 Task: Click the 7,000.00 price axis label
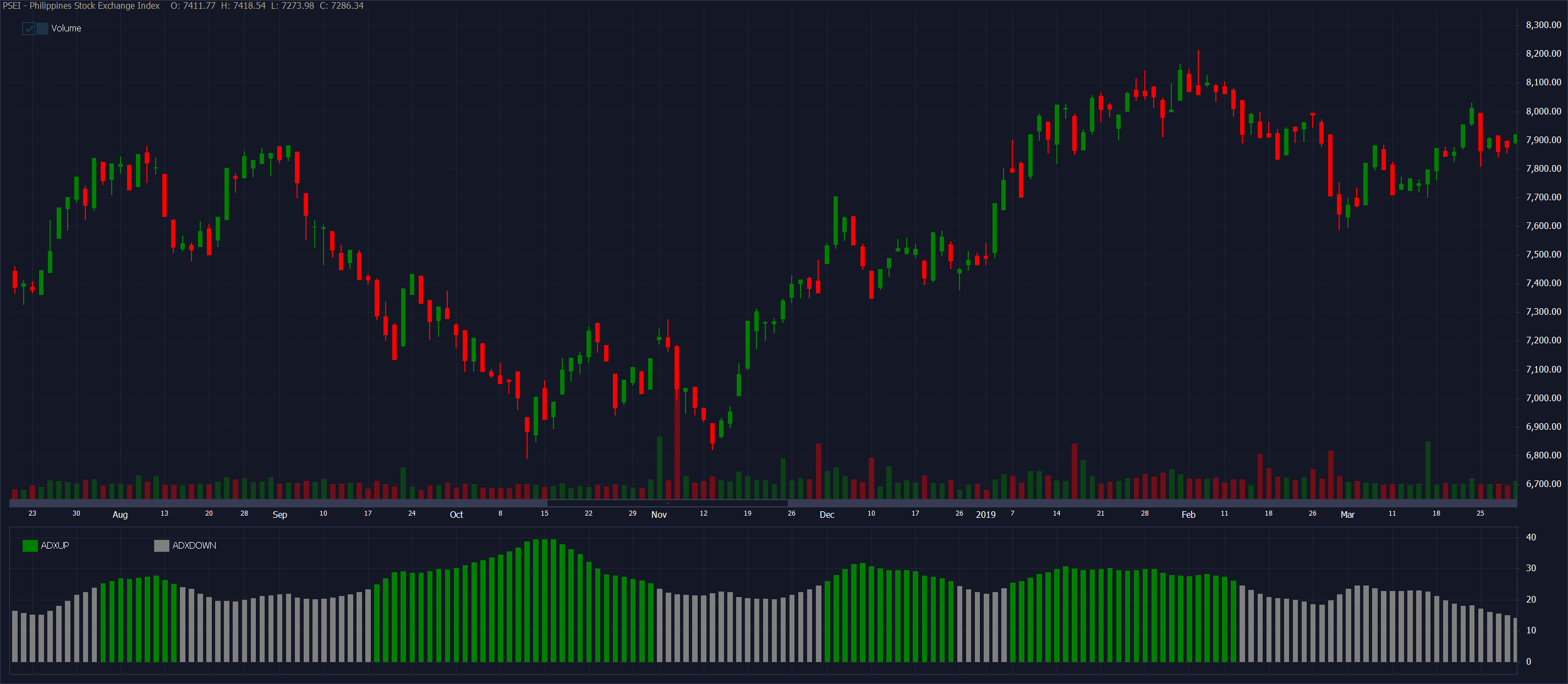click(1543, 398)
